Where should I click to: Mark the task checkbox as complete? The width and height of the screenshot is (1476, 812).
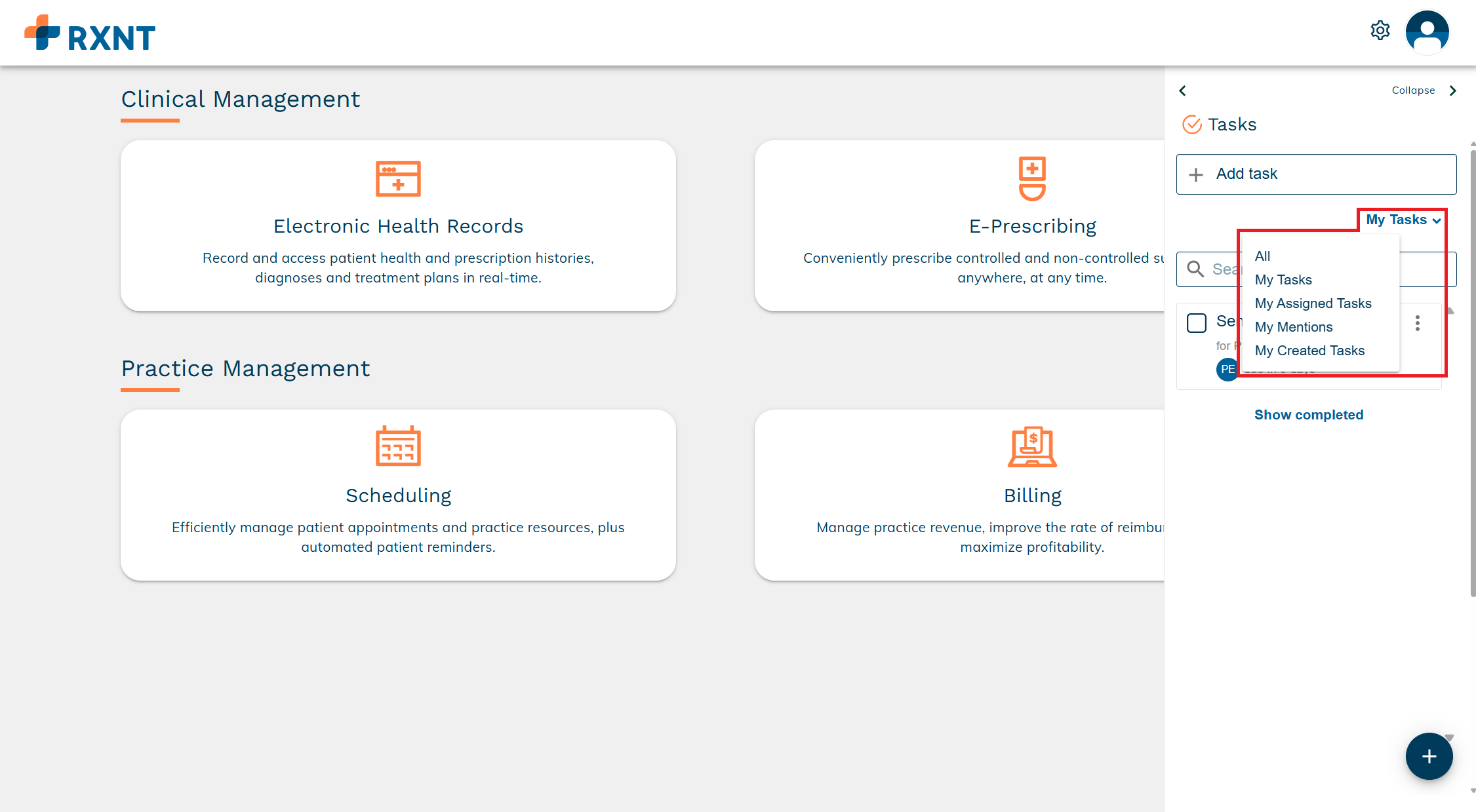pyautogui.click(x=1197, y=322)
